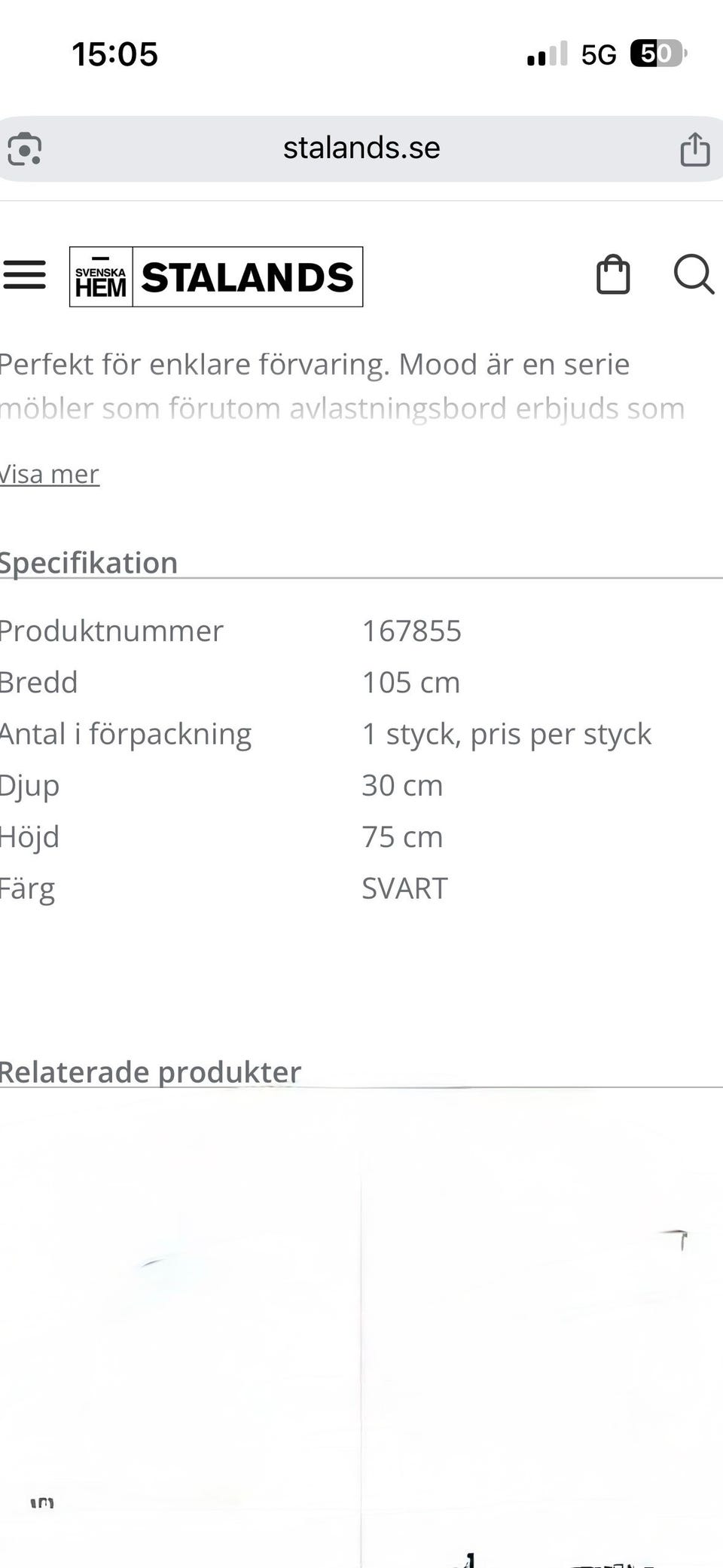Tap the SVART color value
Viewport: 723px width, 1568px height.
404,889
